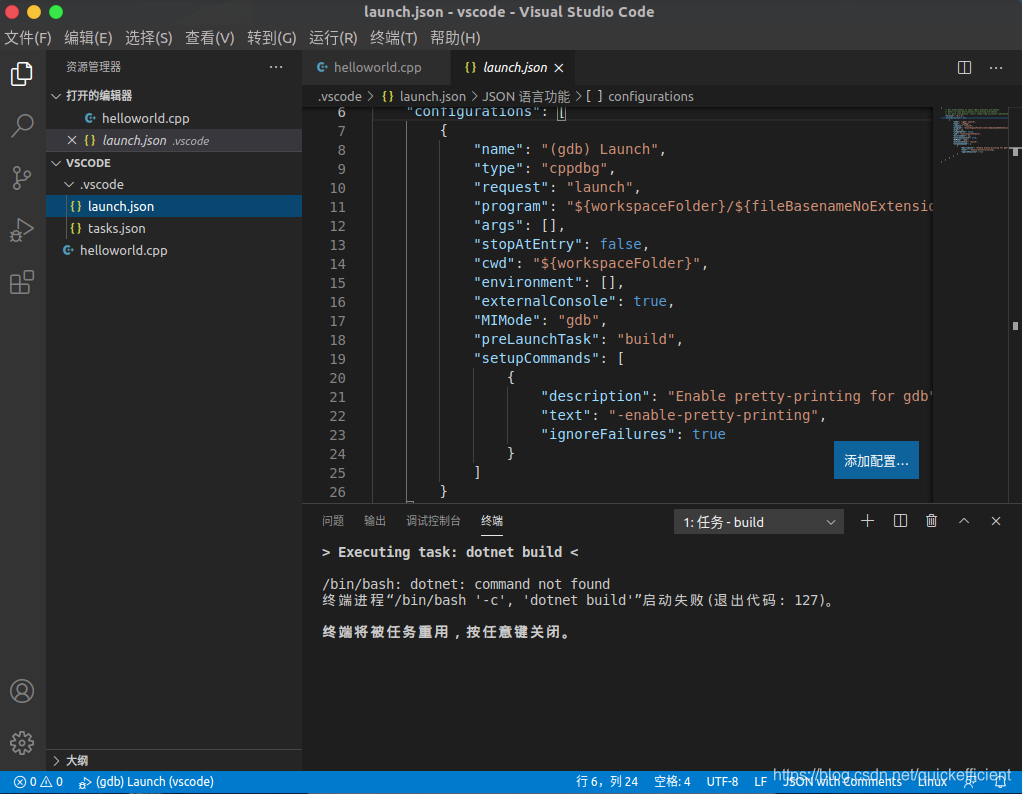
Task: Select the 终端 panel tab
Action: pyautogui.click(x=491, y=521)
